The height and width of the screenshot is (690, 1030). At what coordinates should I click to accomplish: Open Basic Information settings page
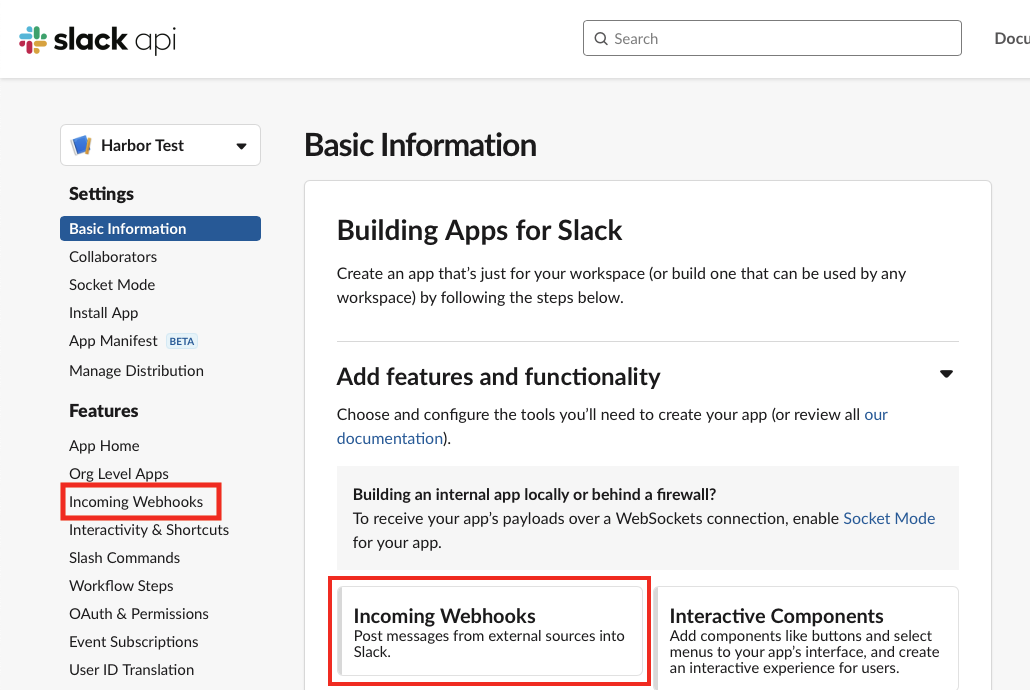pos(160,229)
